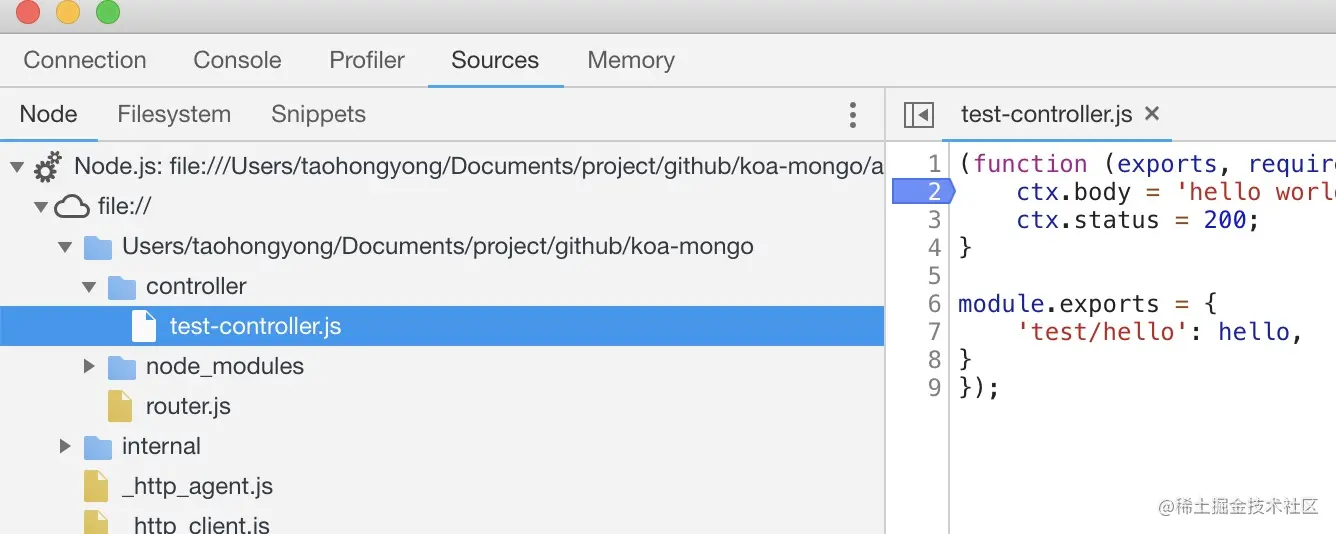Select the controller folder icon

tap(122, 287)
